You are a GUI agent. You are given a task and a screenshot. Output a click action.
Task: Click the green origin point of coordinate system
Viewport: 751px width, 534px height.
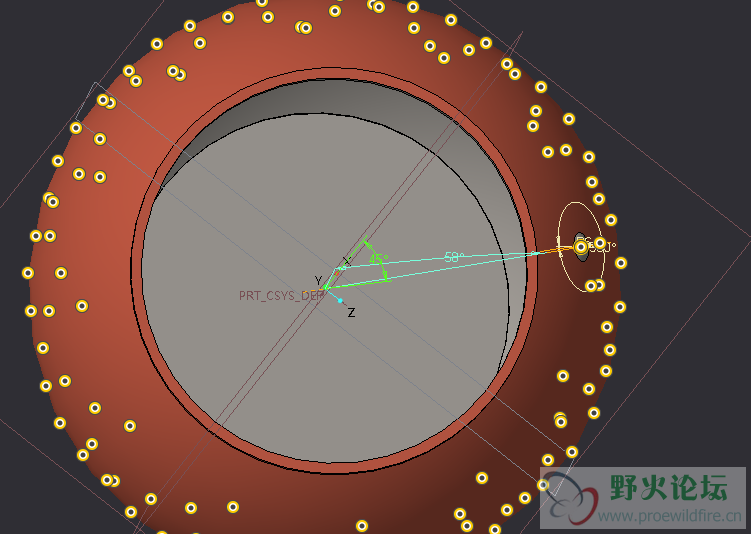pyautogui.click(x=325, y=287)
